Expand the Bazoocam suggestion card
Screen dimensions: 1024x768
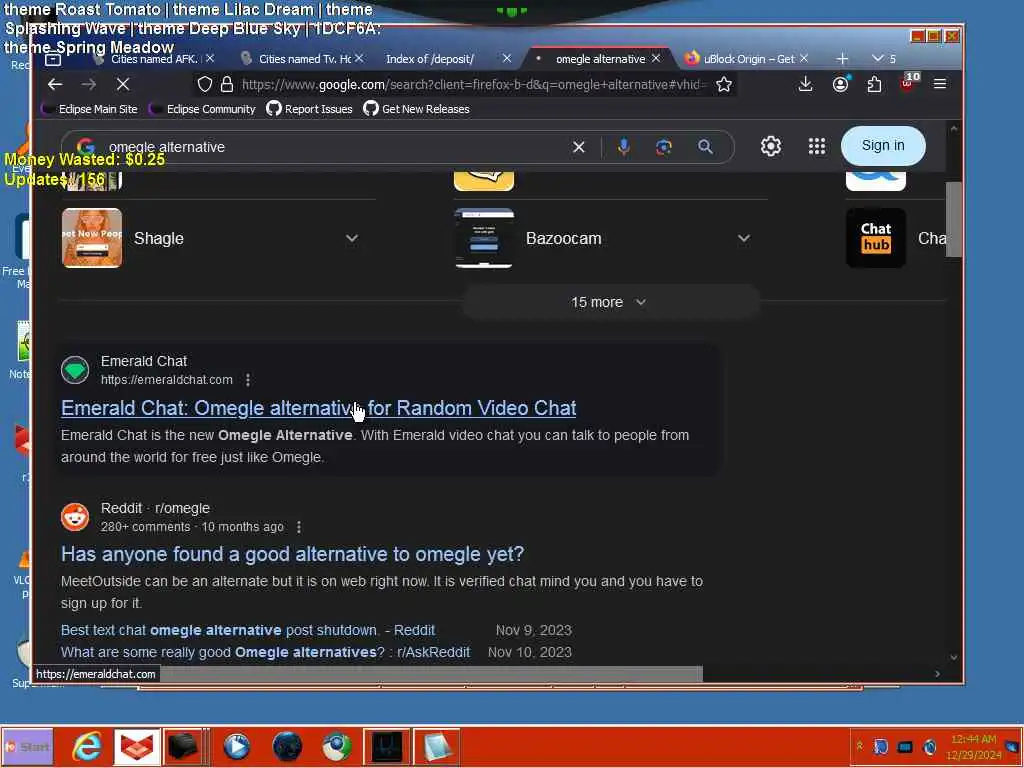point(744,238)
